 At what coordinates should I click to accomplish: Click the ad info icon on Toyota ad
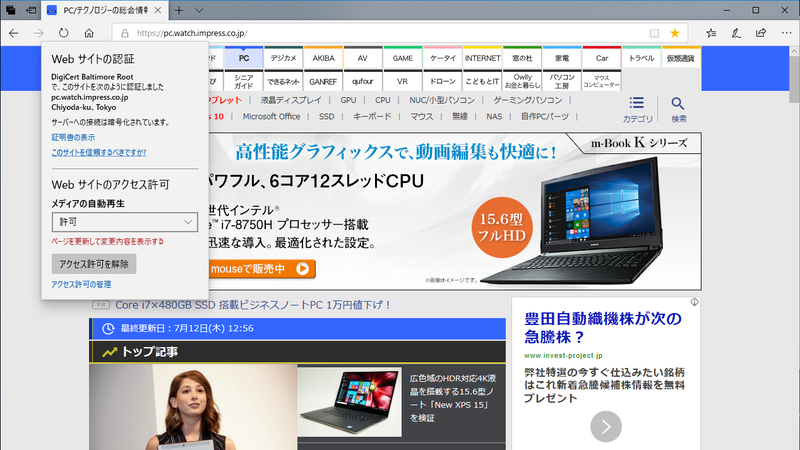coord(694,302)
